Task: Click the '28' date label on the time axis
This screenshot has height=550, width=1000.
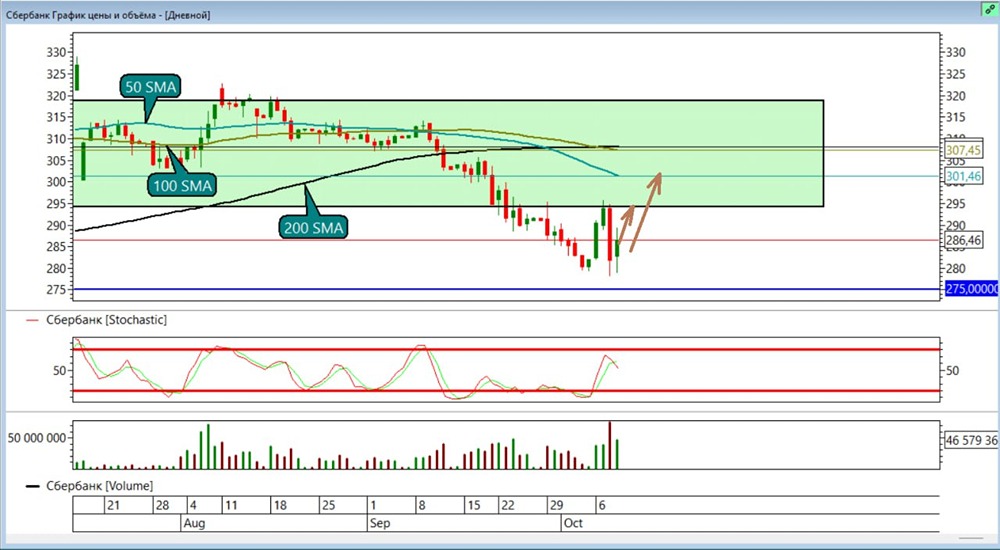Action: tap(162, 505)
